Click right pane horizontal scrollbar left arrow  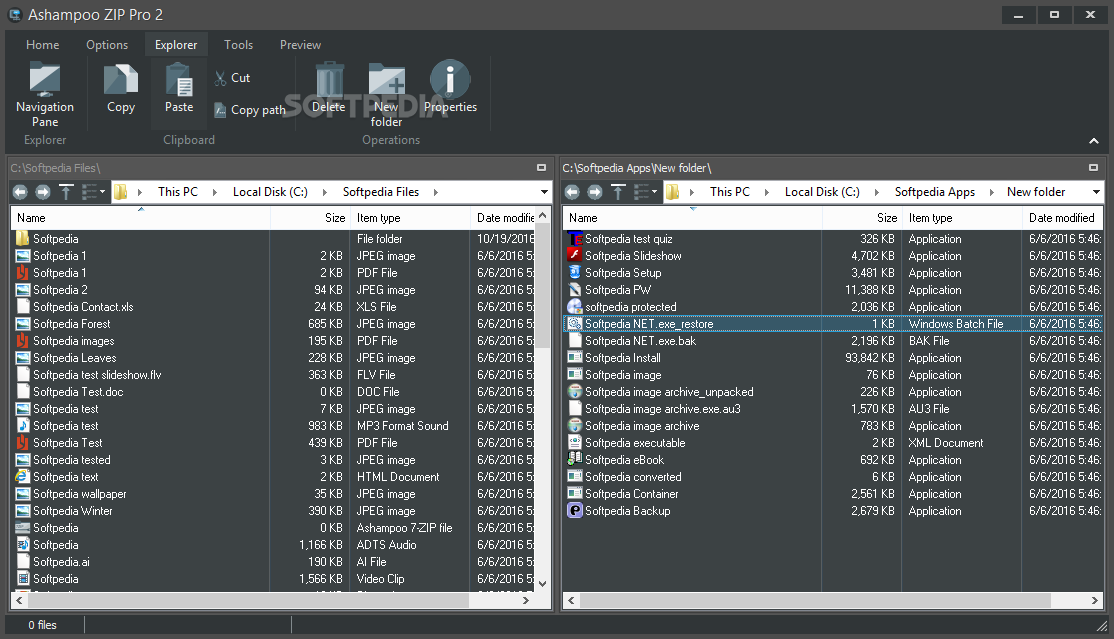click(571, 601)
